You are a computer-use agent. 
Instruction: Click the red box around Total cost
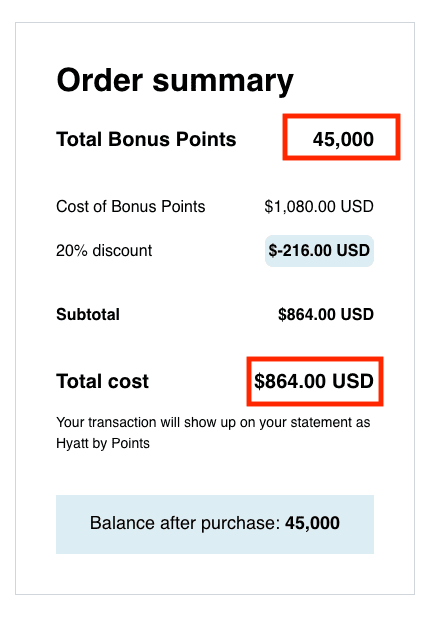[x=315, y=381]
